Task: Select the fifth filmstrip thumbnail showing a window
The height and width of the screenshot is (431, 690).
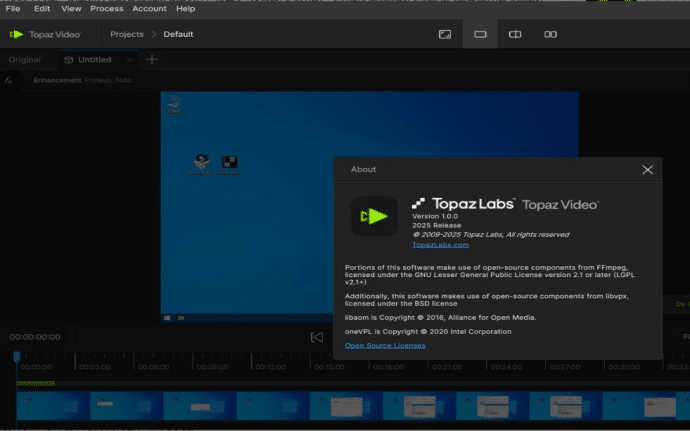Action: [346, 405]
